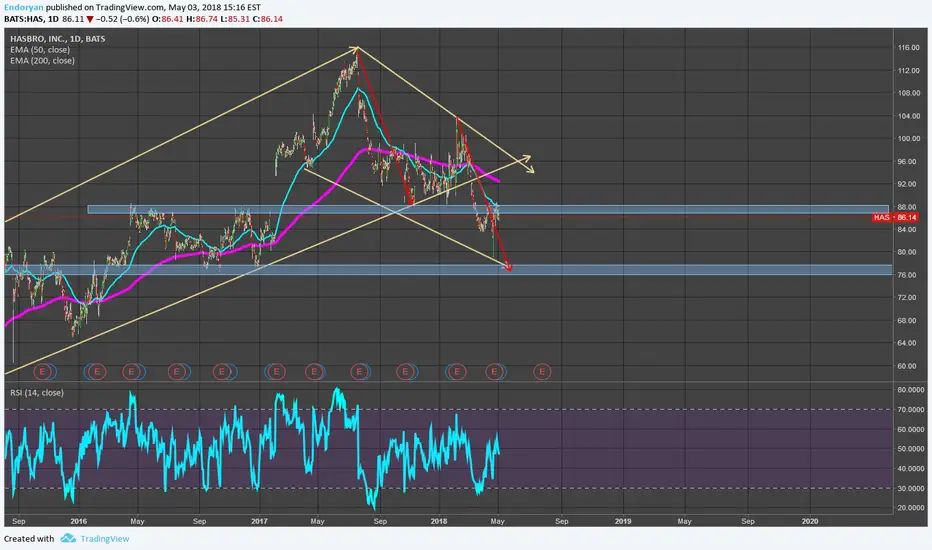This screenshot has width=932, height=550.
Task: Click the 92.00 price axis label
Action: 909,184
